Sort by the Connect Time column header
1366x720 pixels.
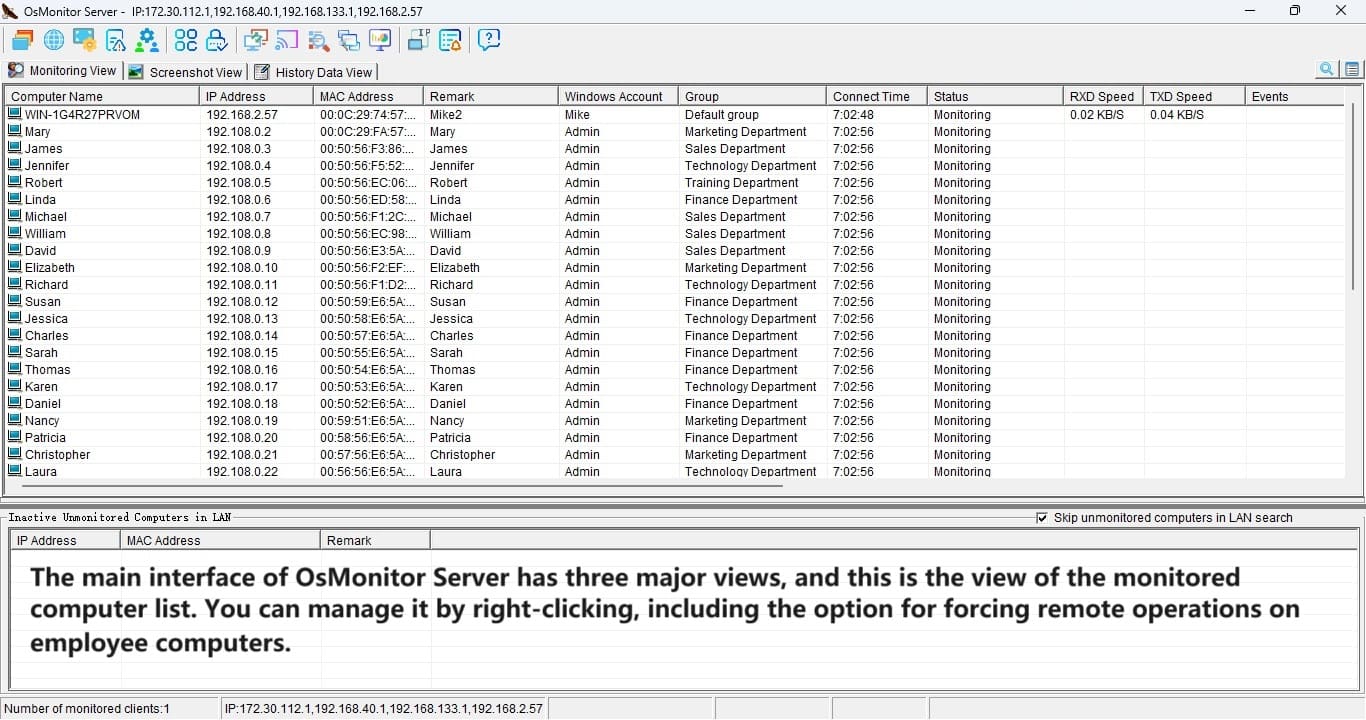(877, 96)
